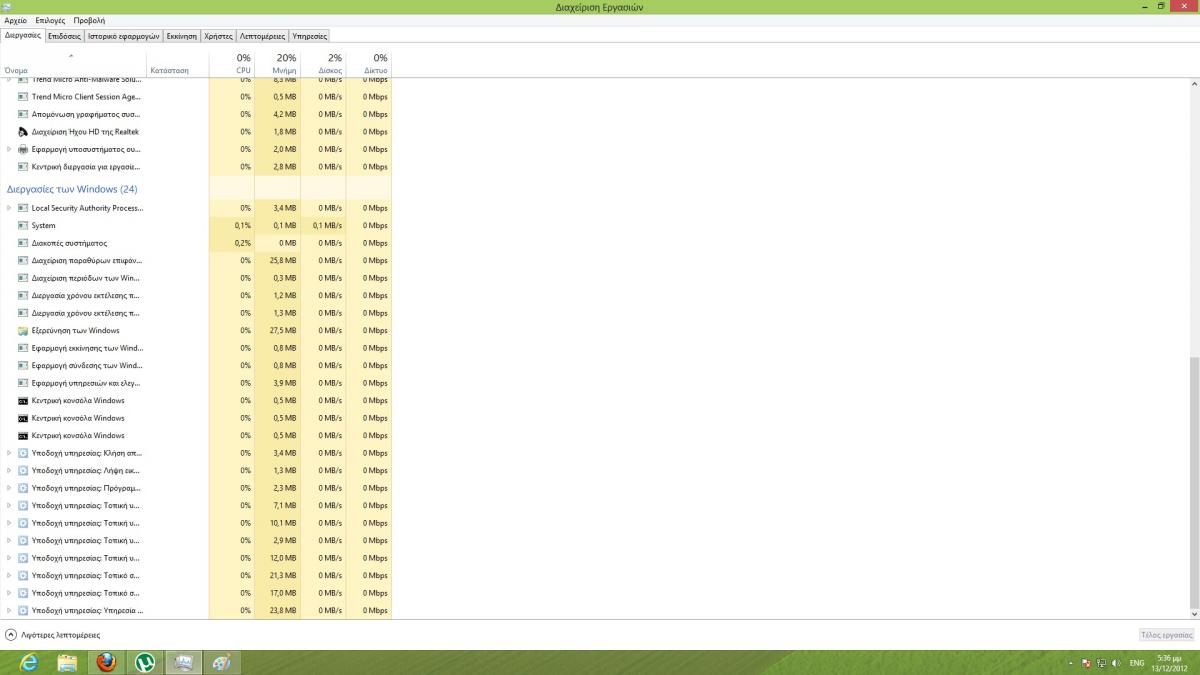This screenshot has height=675, width=1200.
Task: Open Internet Explorer from the taskbar
Action: (x=29, y=662)
